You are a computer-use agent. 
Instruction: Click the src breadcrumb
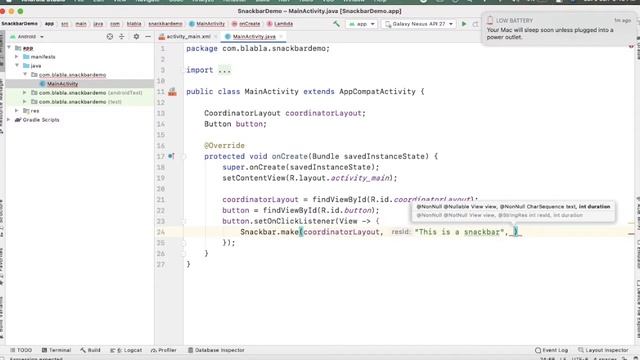(x=65, y=24)
